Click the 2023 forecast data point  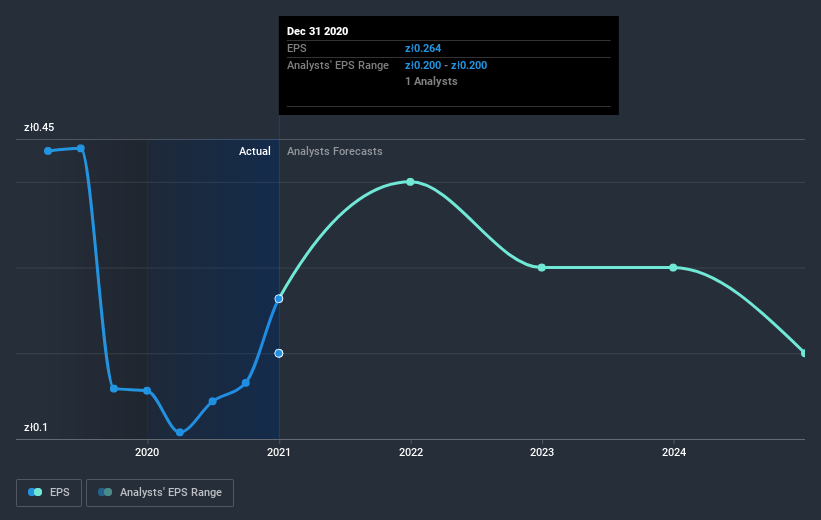542,268
